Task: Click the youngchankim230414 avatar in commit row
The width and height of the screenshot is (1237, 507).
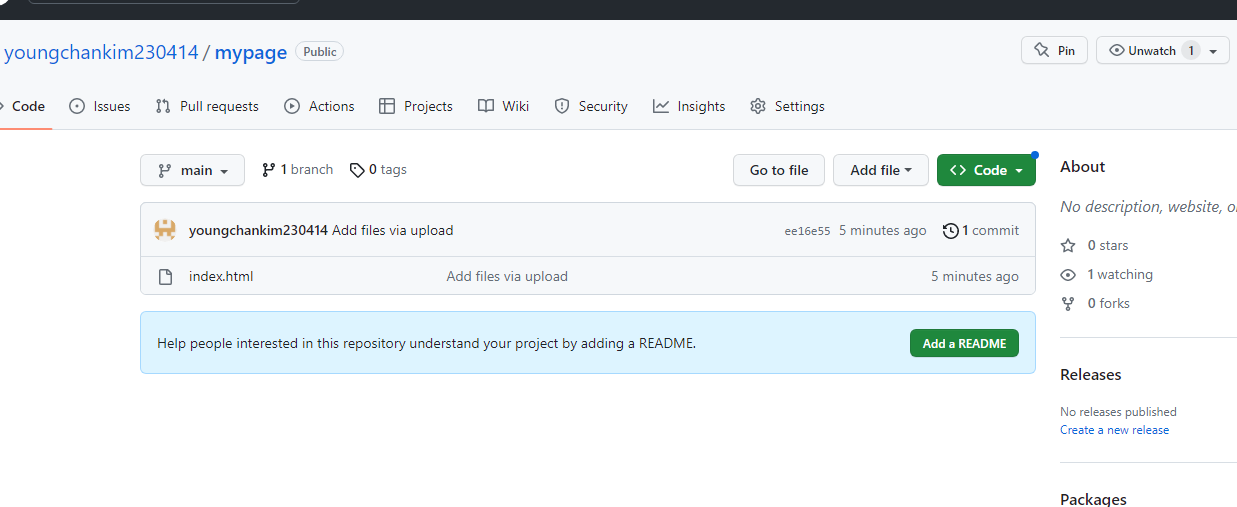Action: click(165, 230)
